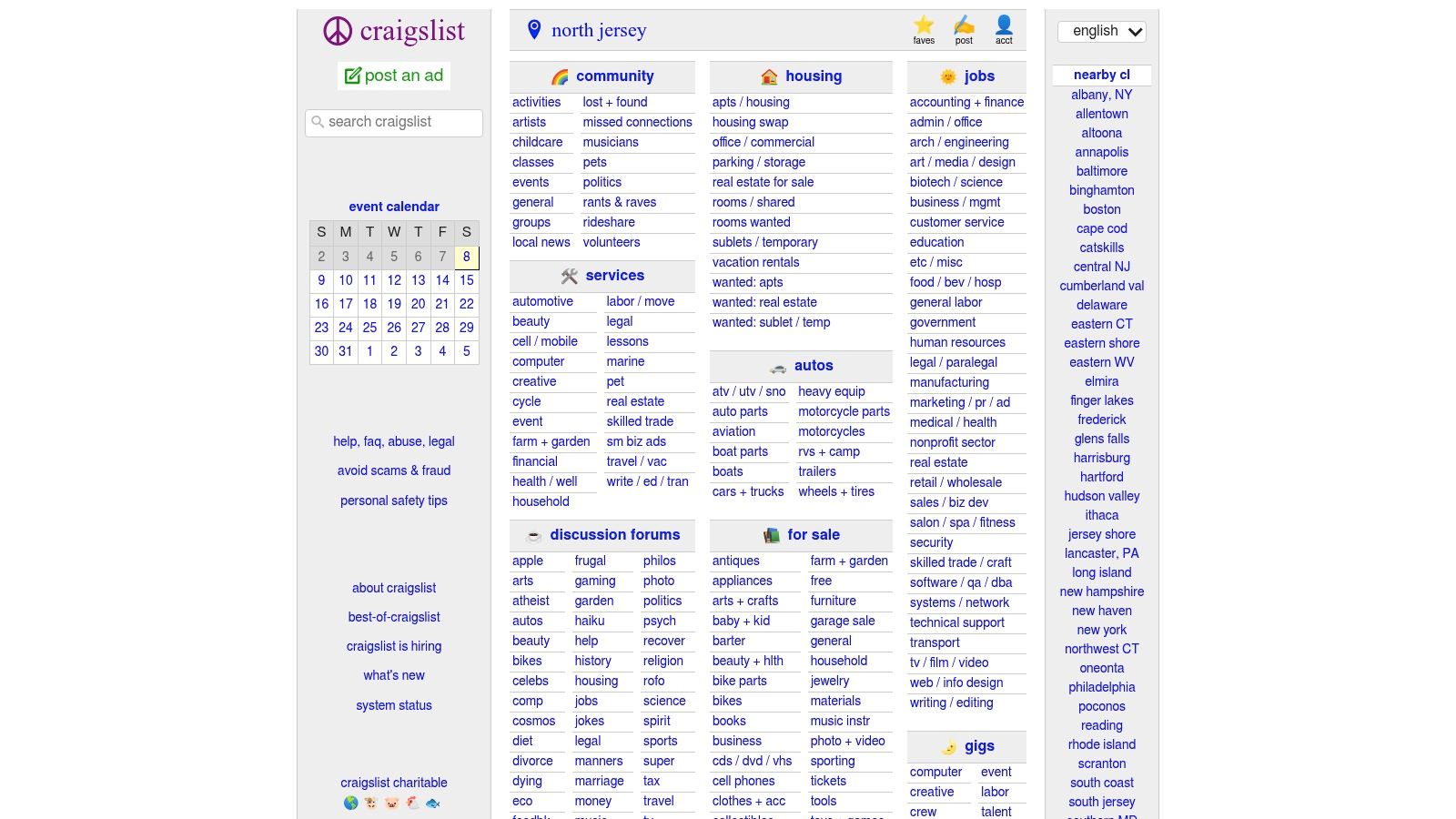Open the system status link
This screenshot has height=819, width=1456.
point(394,706)
